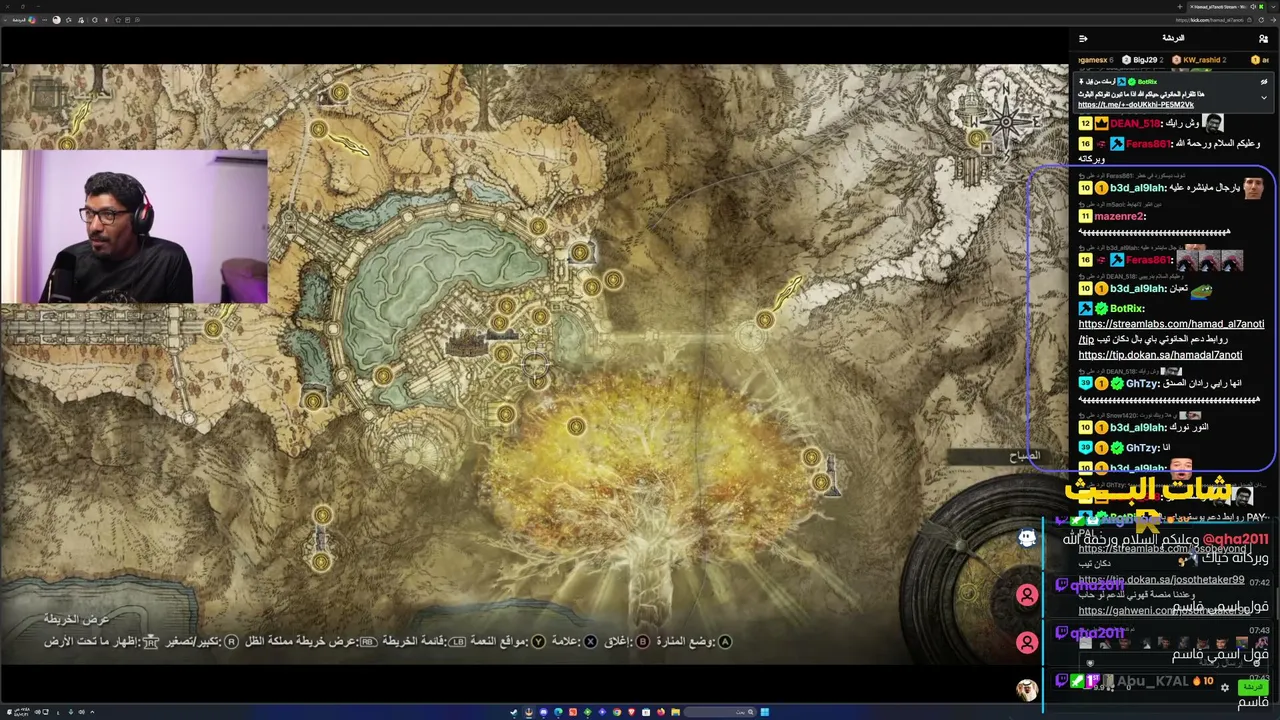Click the R zoom in/out prompt
This screenshot has height=720, width=1280.
(x=201, y=641)
